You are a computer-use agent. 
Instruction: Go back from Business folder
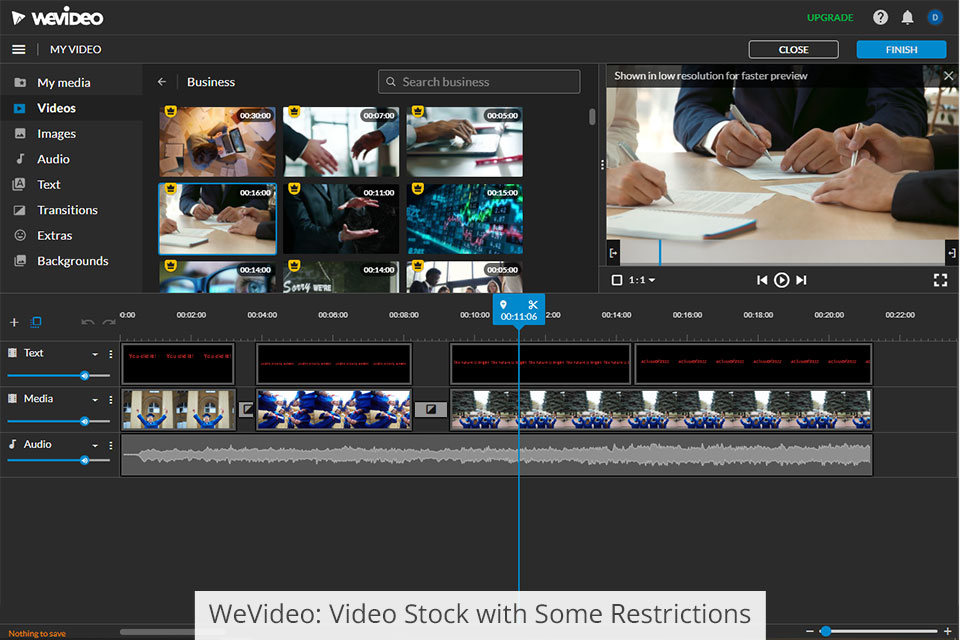point(162,81)
